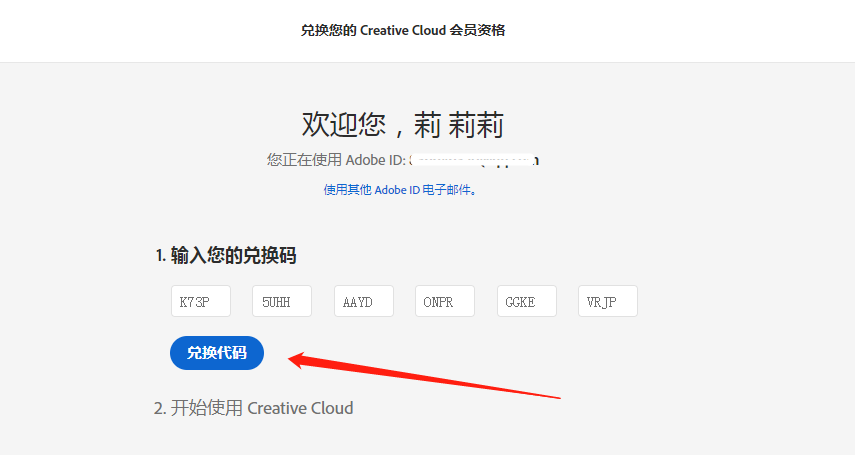Open 使用其他 Adobe ID 电子邮件 link
Viewport: 855px width, 455px height.
(x=399, y=190)
